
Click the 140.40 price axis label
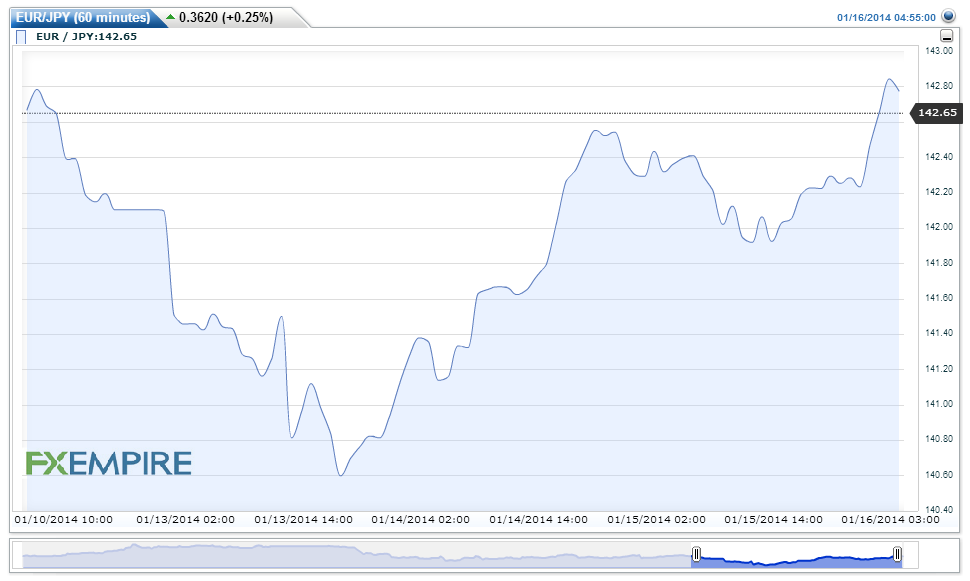[939, 510]
